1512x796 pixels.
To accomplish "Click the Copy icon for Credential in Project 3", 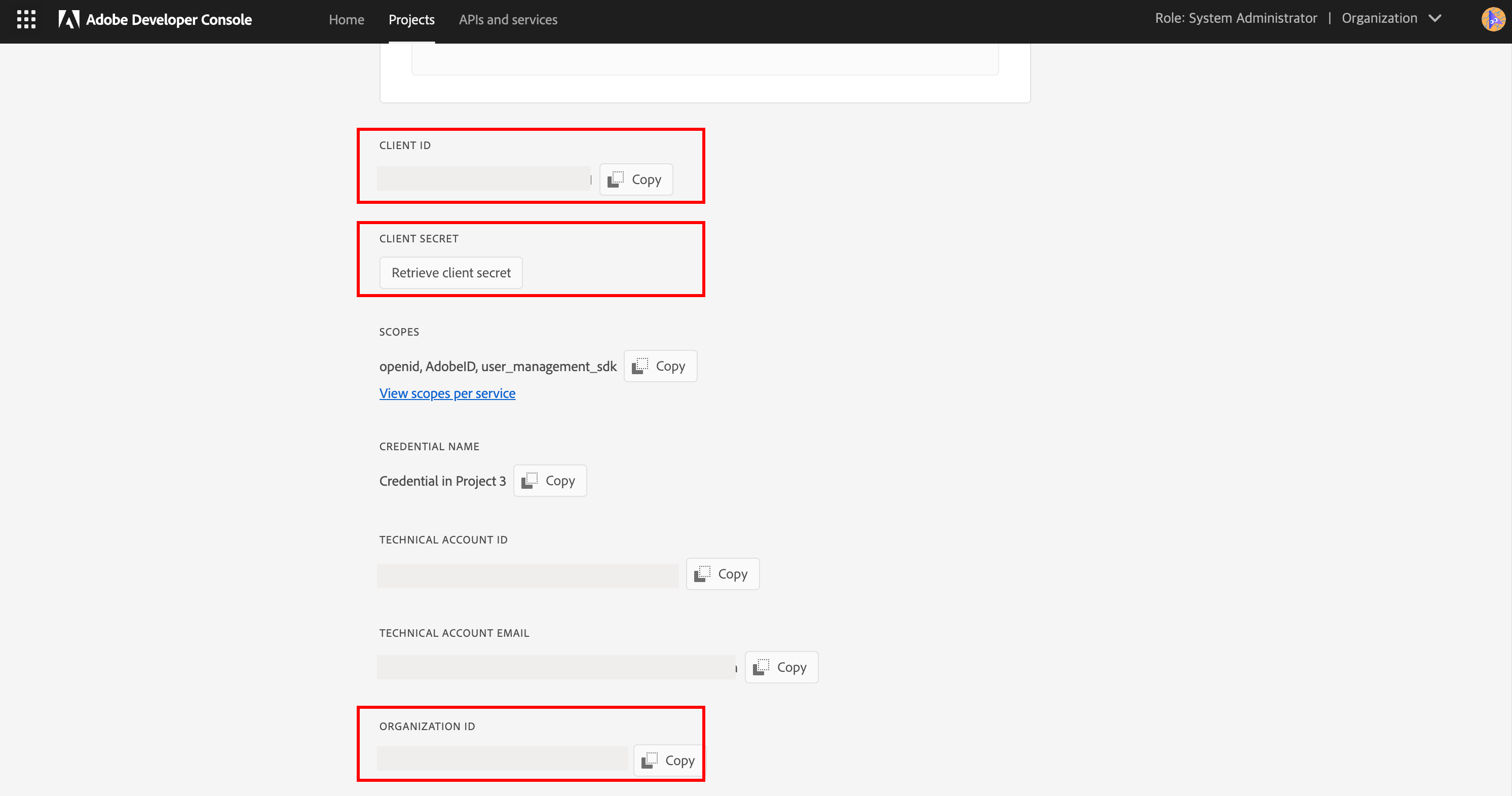I will [549, 480].
